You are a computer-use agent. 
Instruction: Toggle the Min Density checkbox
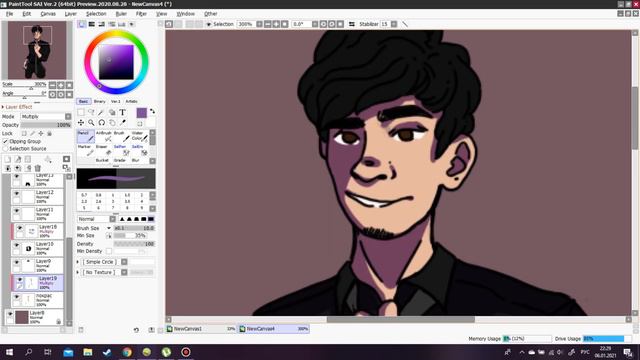pyautogui.click(x=109, y=251)
